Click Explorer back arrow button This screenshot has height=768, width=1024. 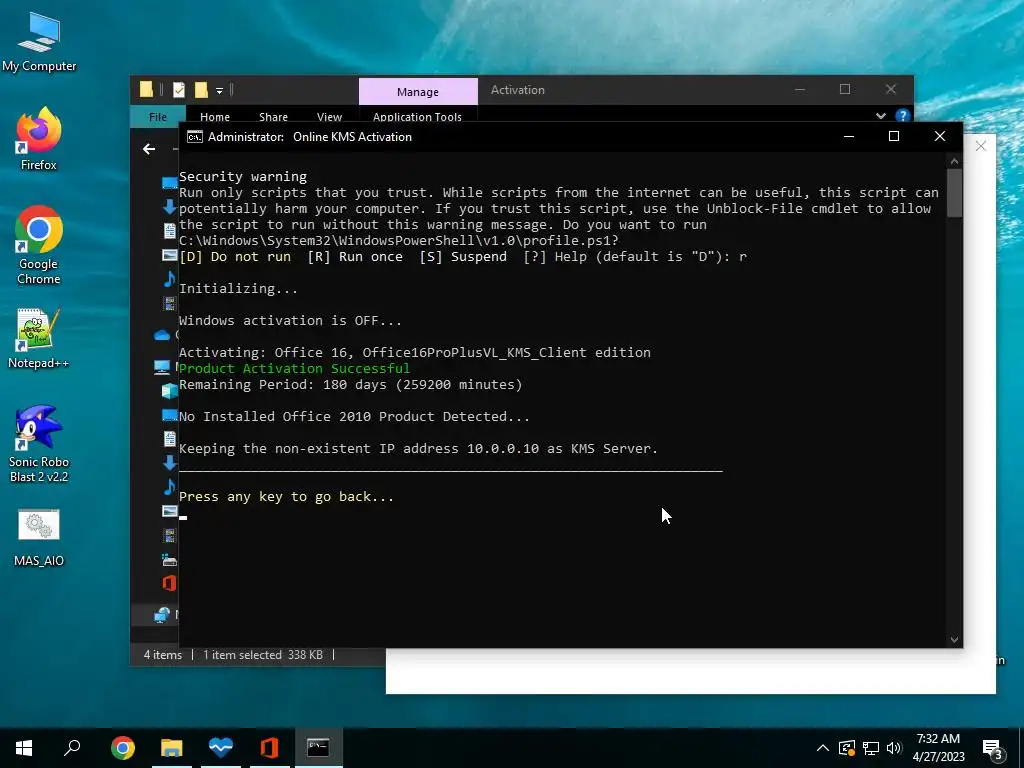tap(149, 149)
